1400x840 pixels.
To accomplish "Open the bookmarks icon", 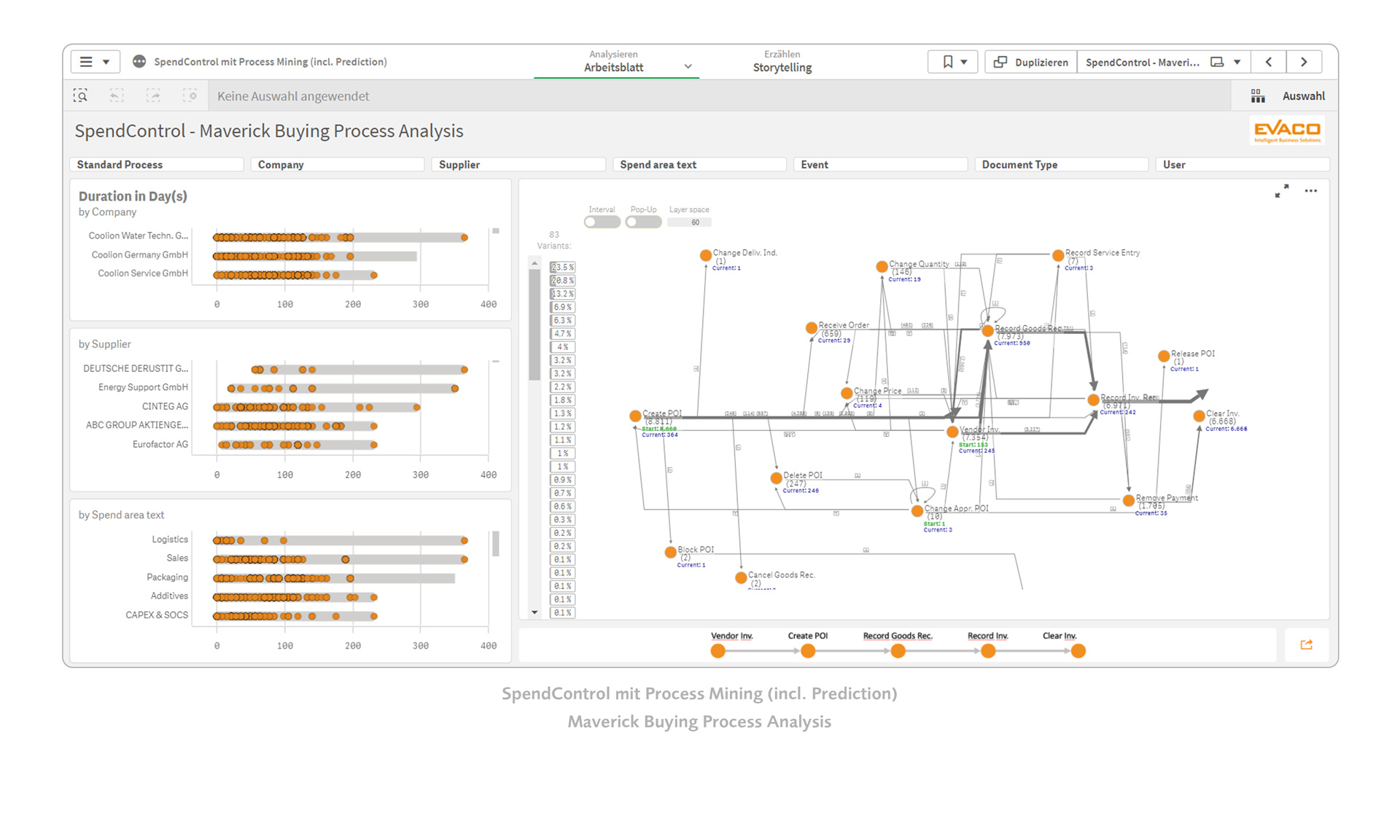I will tap(947, 62).
